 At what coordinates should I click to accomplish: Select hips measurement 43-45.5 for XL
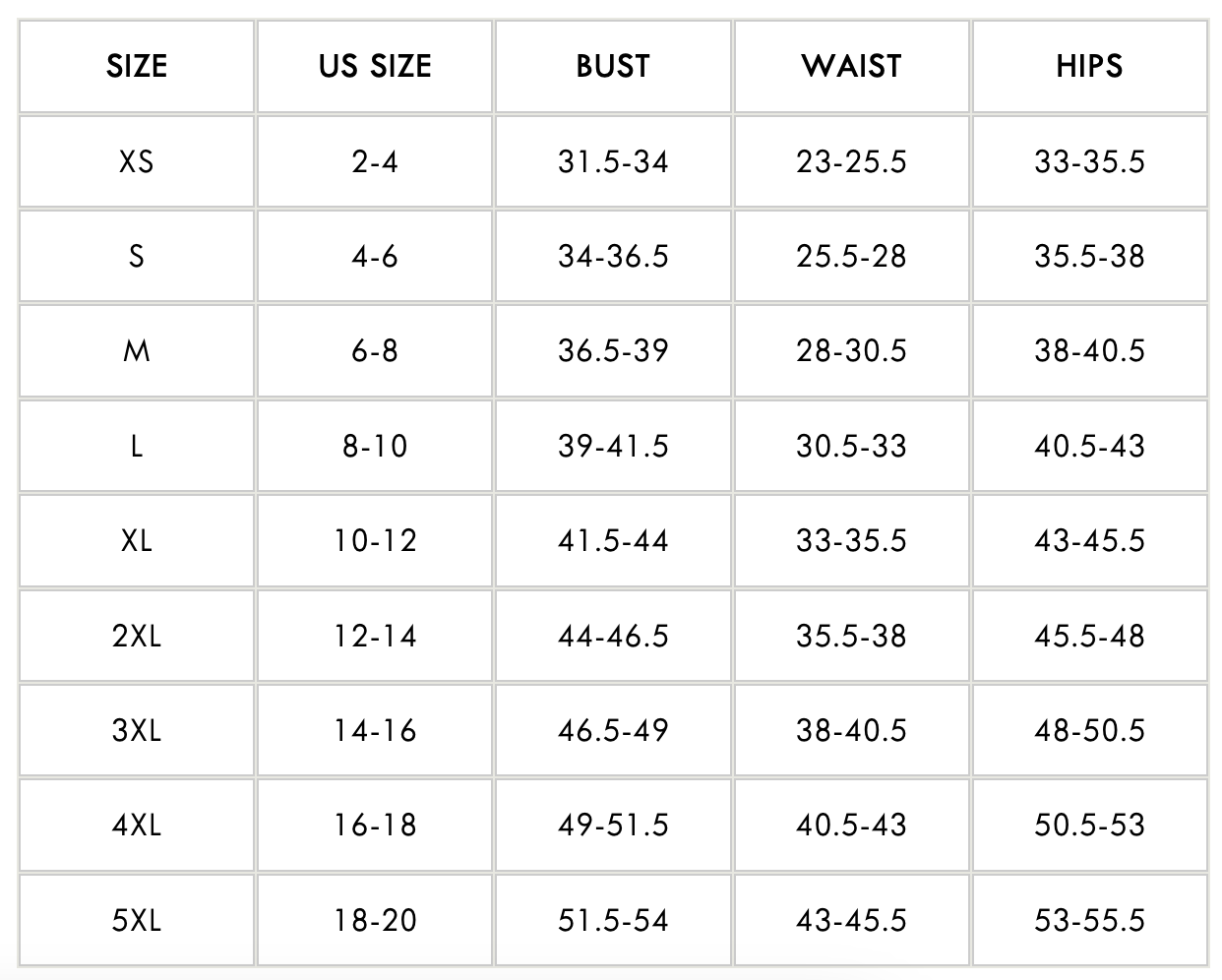click(1089, 541)
